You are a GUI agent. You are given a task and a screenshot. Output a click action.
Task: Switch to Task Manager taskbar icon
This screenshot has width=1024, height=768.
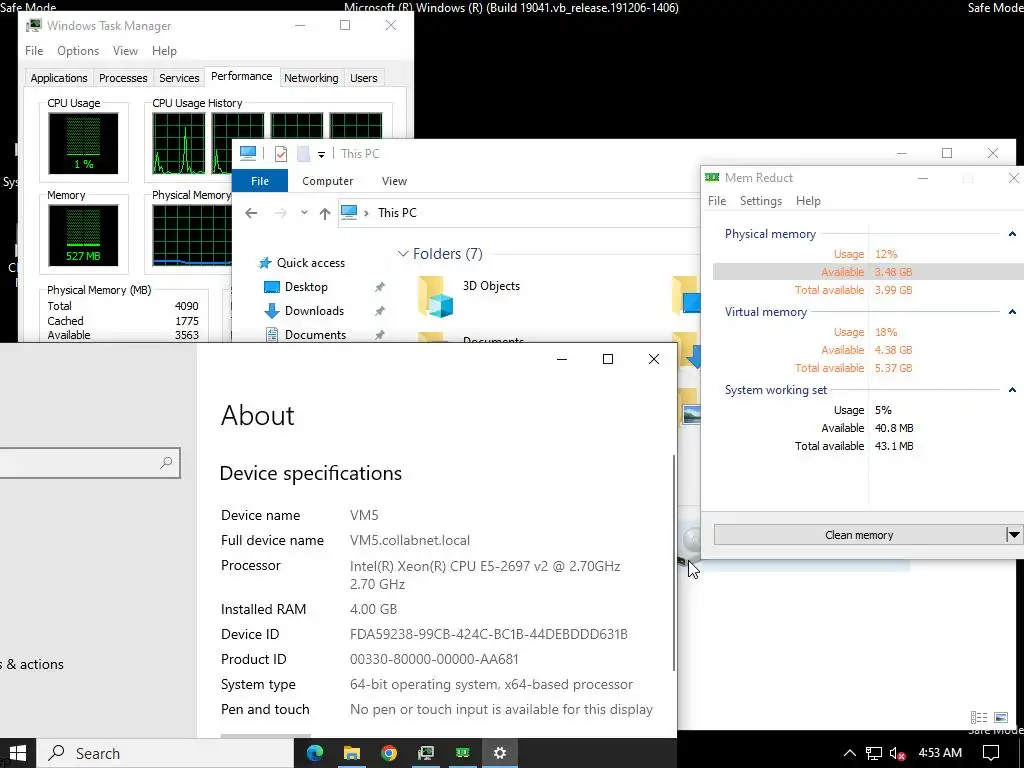coord(426,753)
